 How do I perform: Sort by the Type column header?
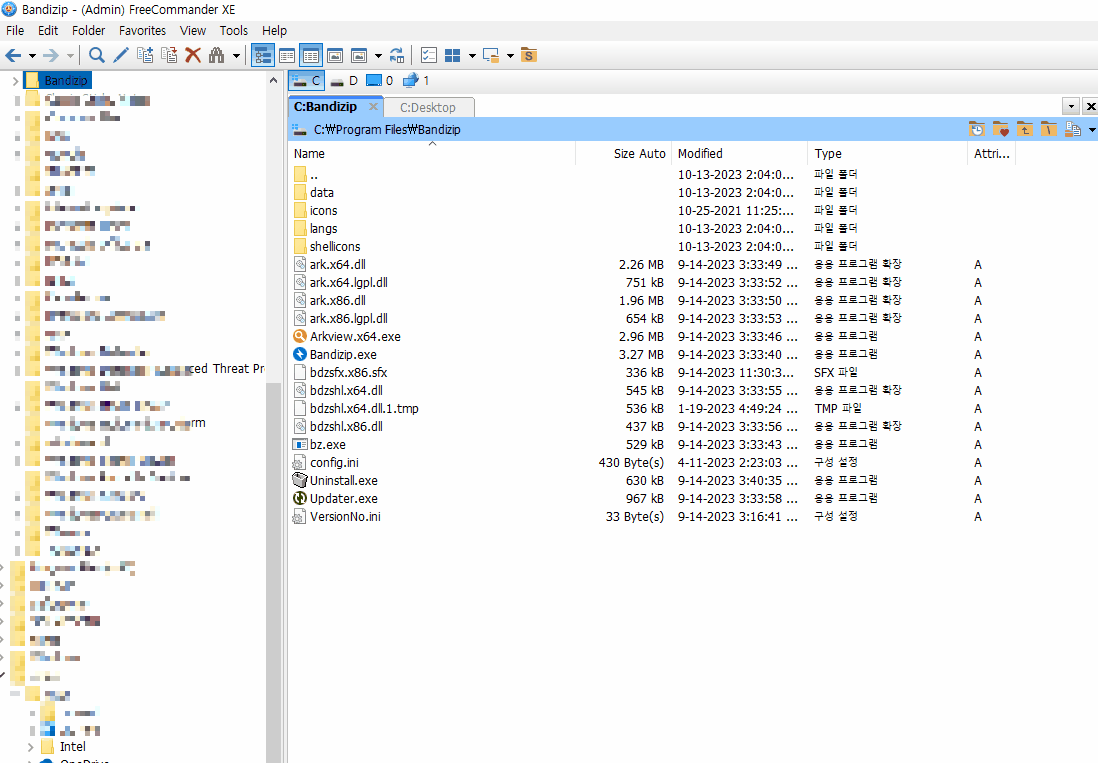pyautogui.click(x=887, y=153)
